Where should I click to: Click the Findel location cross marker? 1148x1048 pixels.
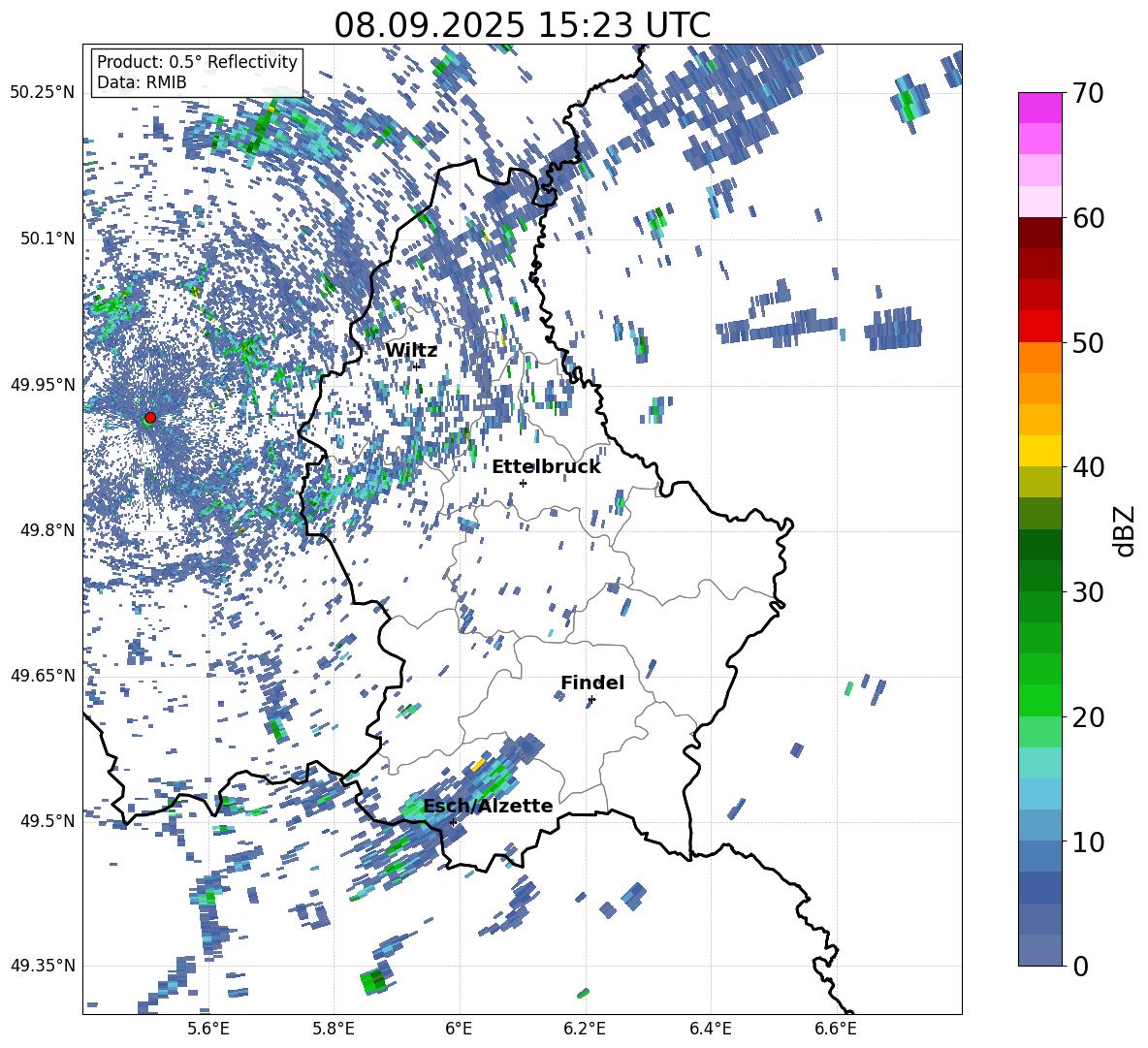tap(591, 700)
